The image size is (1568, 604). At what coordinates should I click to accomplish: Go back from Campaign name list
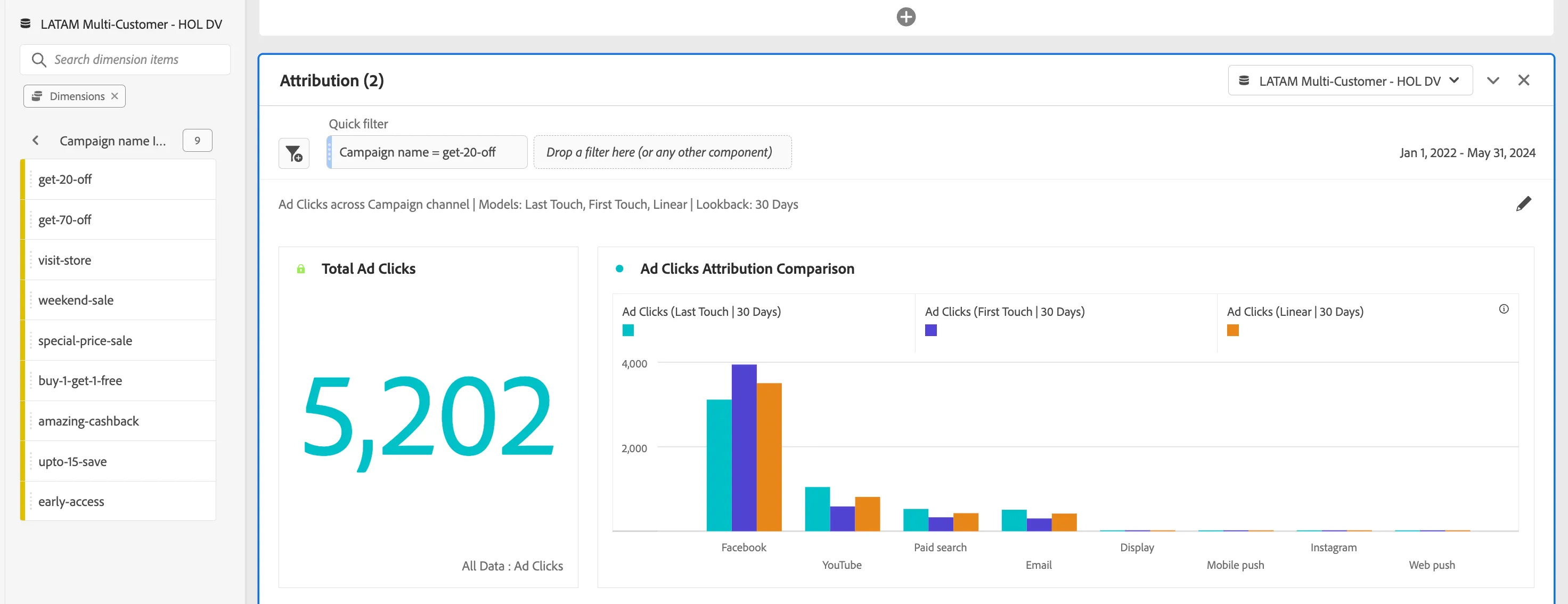point(36,141)
